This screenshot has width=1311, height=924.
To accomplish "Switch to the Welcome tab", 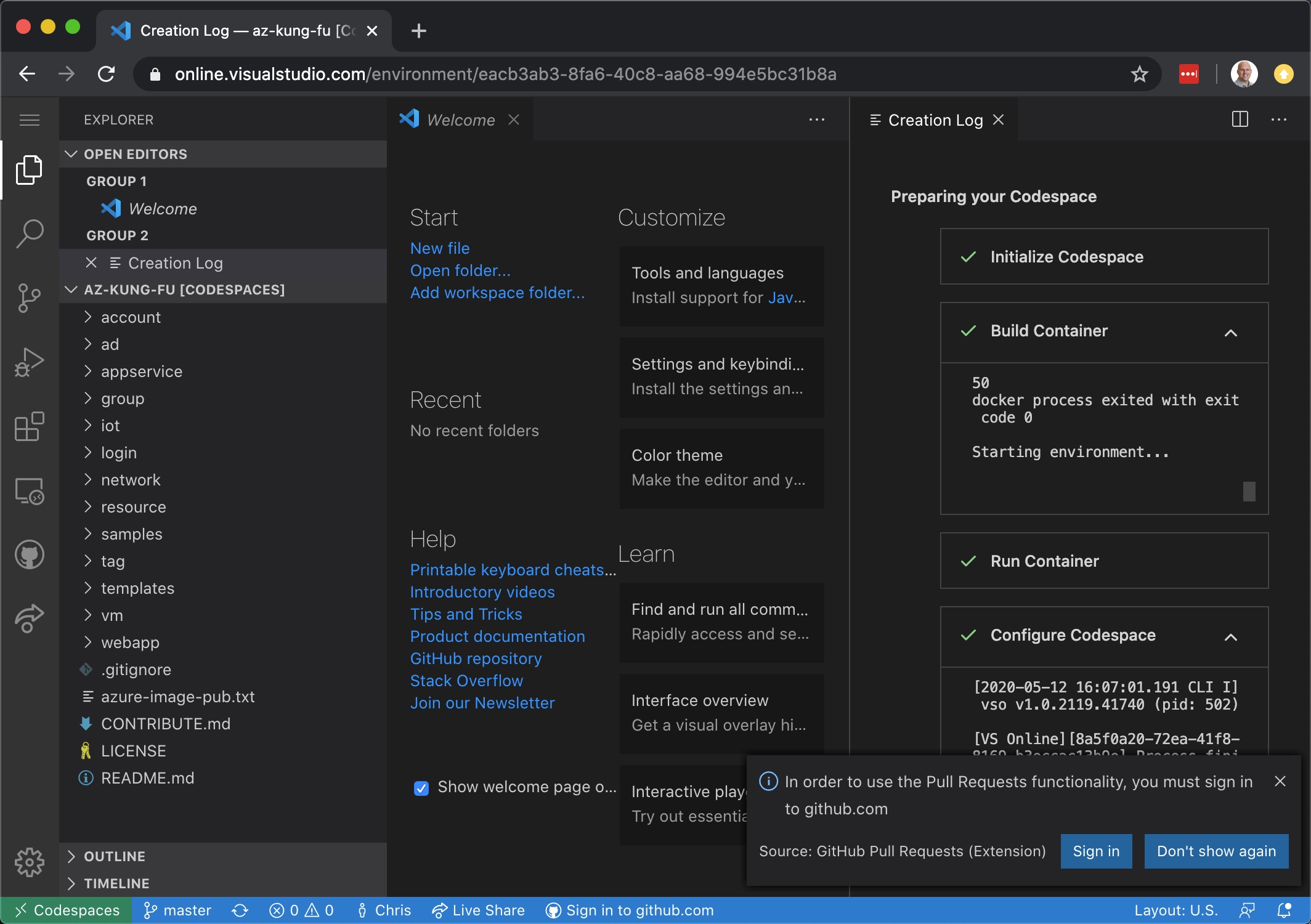I will pyautogui.click(x=461, y=120).
